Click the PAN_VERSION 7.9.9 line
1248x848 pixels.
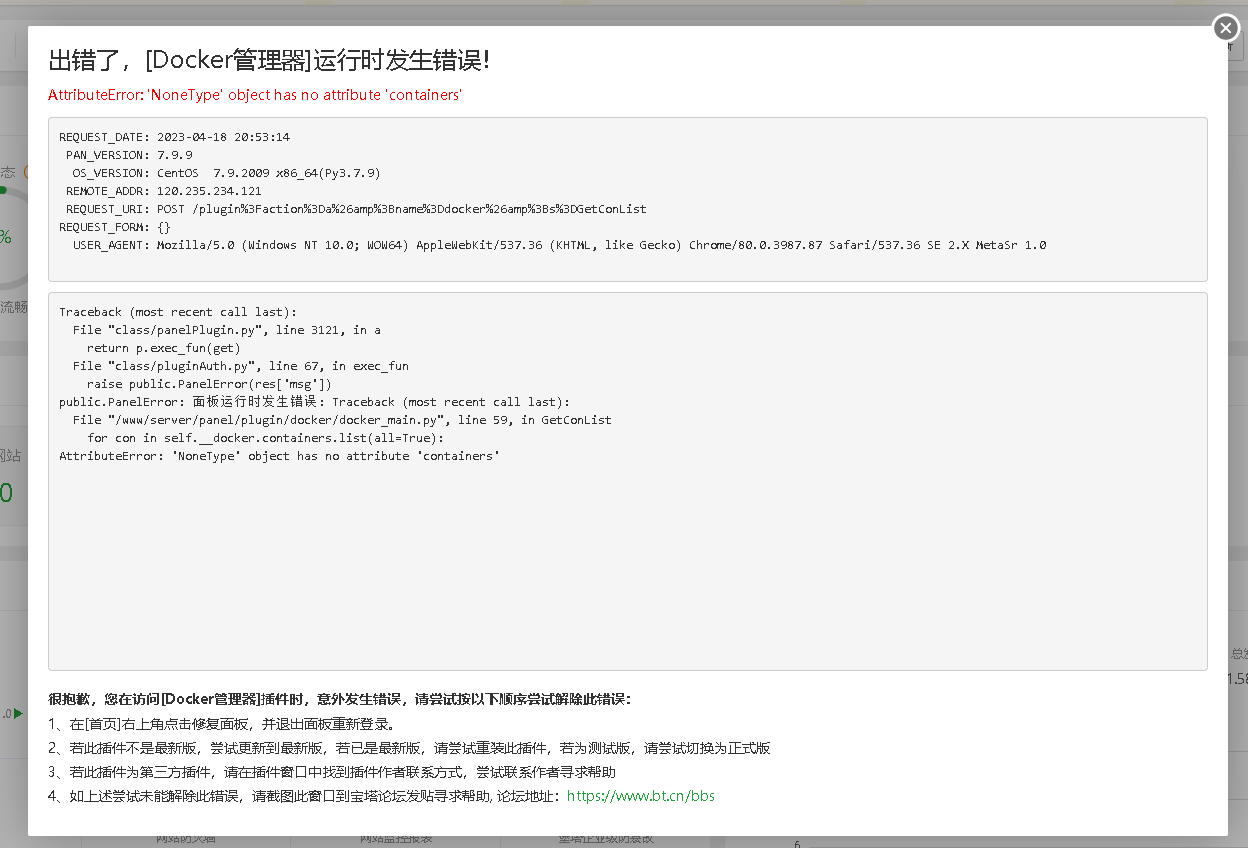click(129, 155)
